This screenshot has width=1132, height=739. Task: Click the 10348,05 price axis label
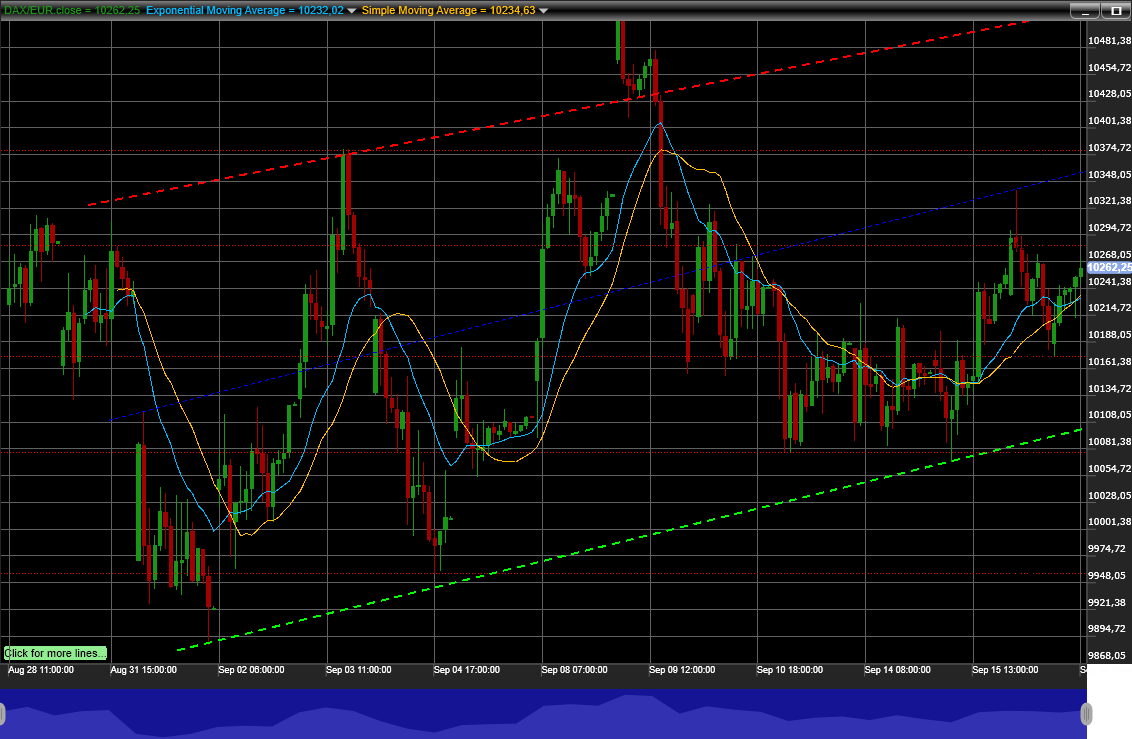1110,175
